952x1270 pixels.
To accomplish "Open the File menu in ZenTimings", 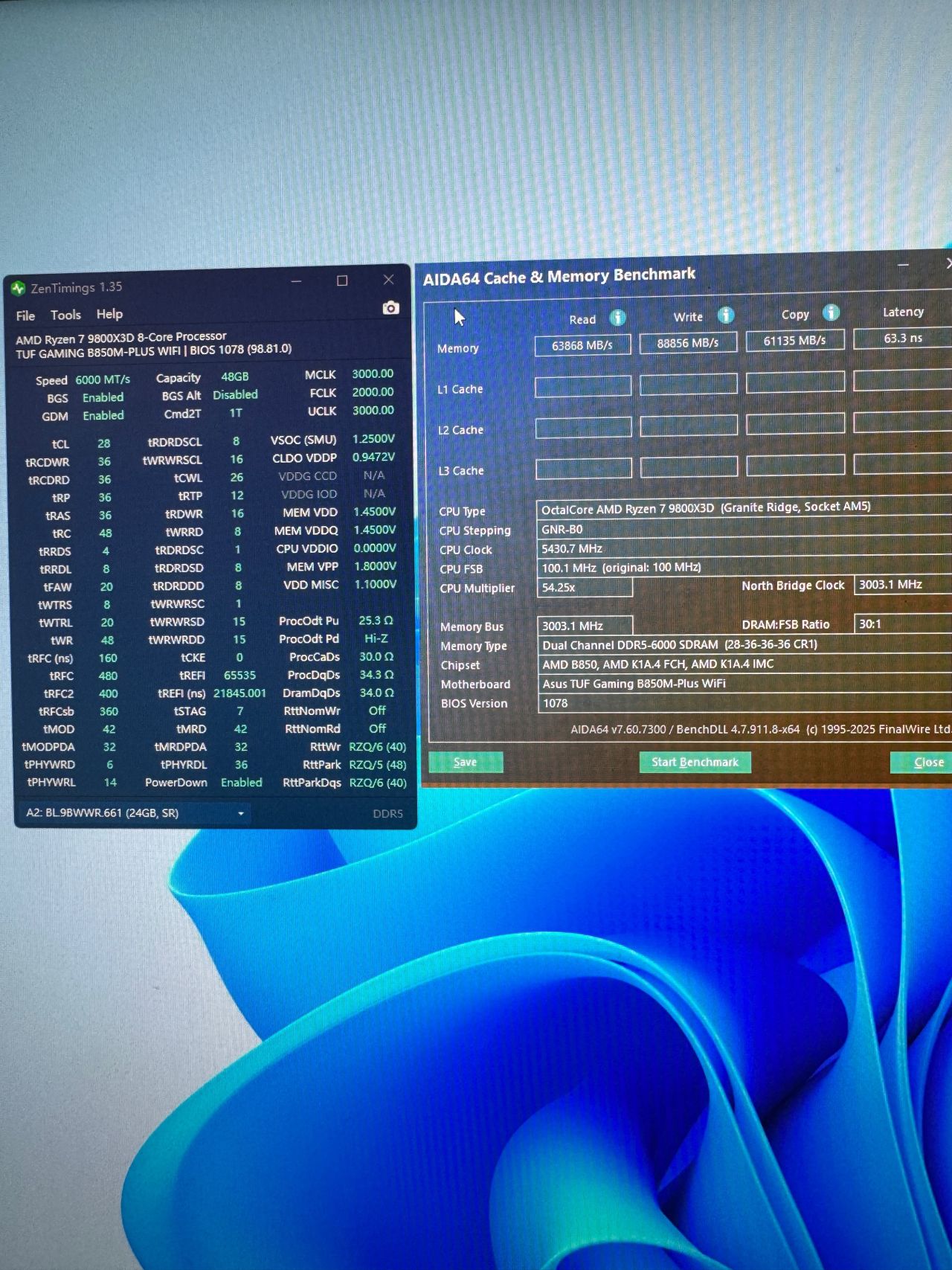I will 26,315.
